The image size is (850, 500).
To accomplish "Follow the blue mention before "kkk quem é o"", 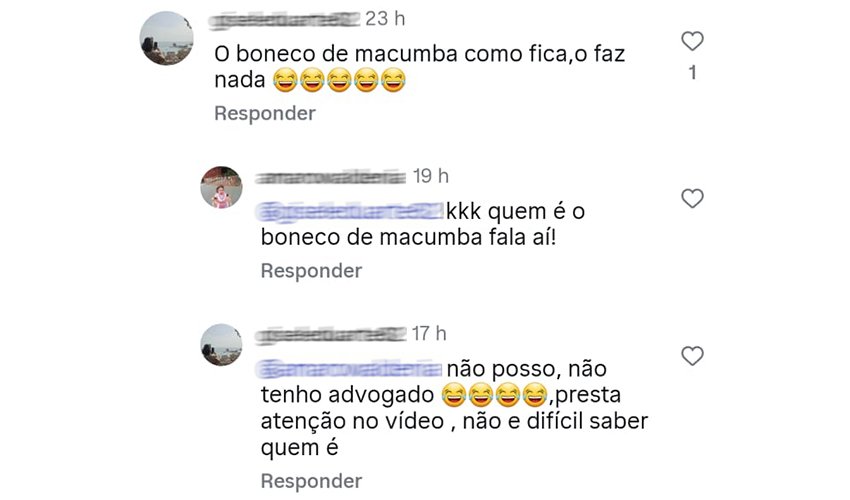I will tap(350, 211).
